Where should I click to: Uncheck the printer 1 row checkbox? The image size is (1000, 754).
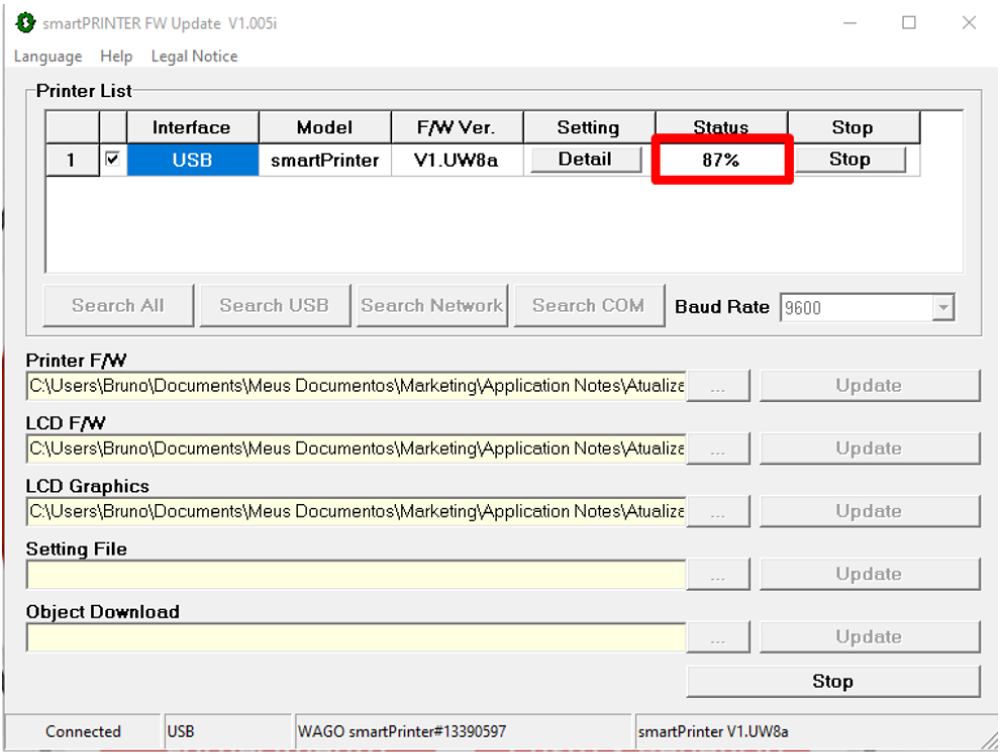point(113,159)
